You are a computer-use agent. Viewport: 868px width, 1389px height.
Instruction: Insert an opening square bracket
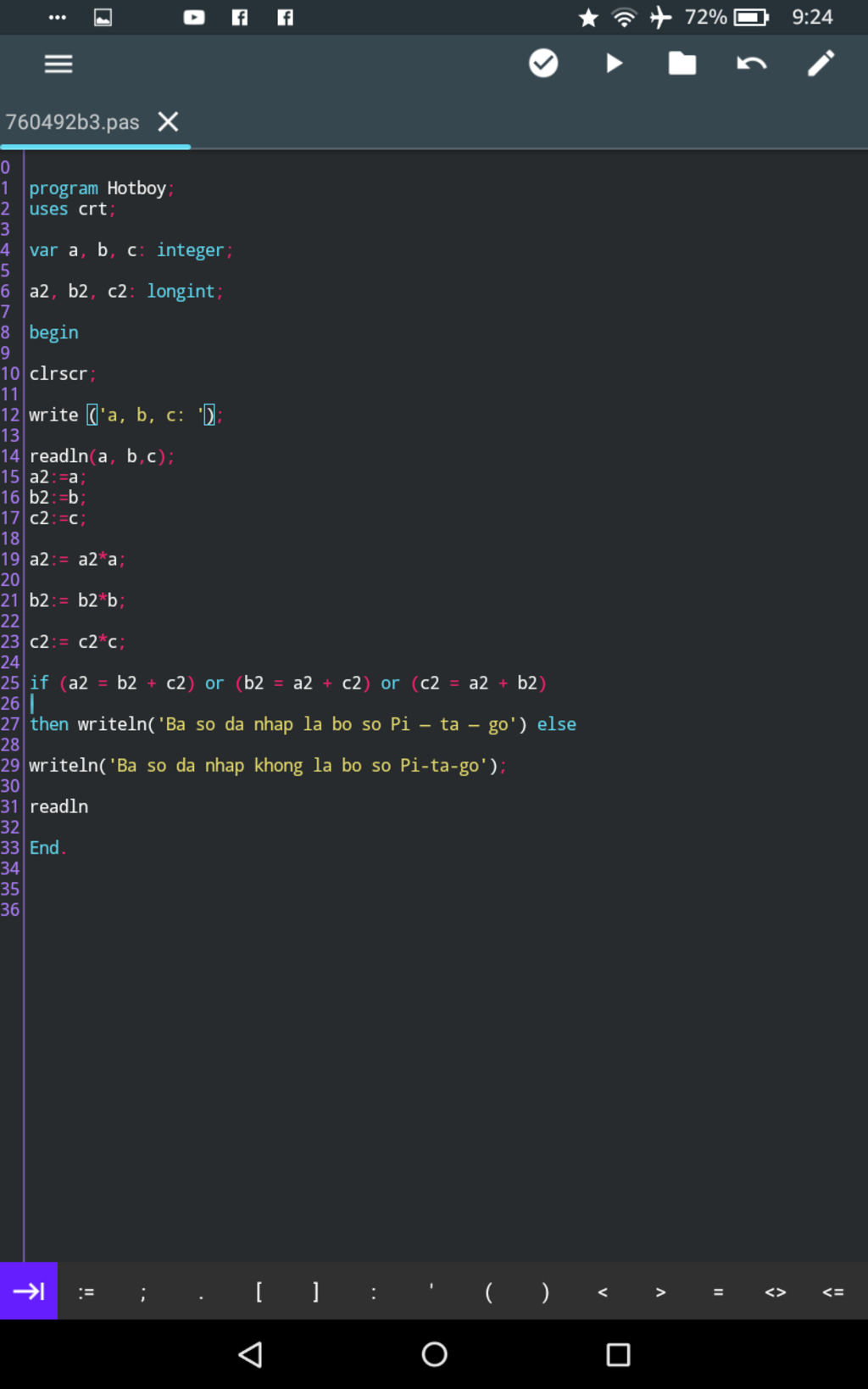[x=259, y=1291]
